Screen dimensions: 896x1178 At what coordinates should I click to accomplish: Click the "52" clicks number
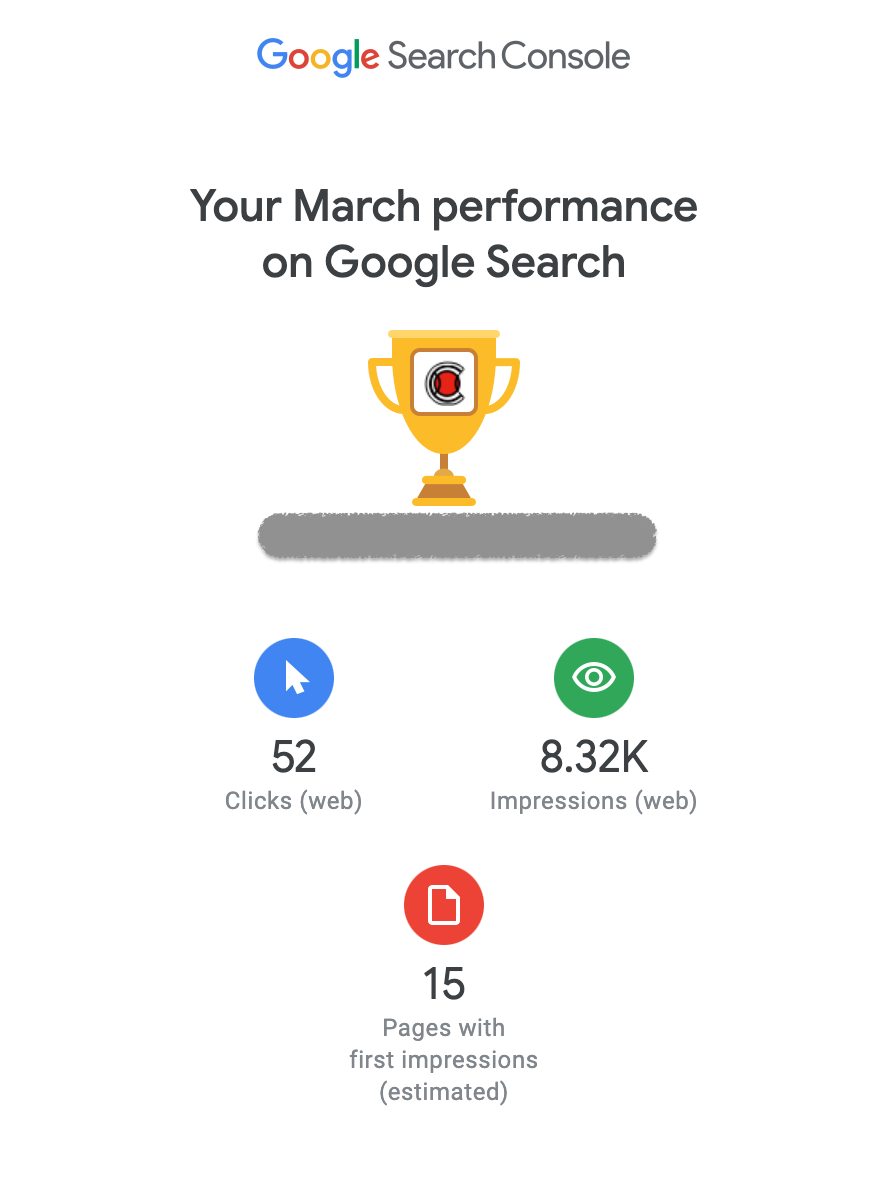coord(294,757)
